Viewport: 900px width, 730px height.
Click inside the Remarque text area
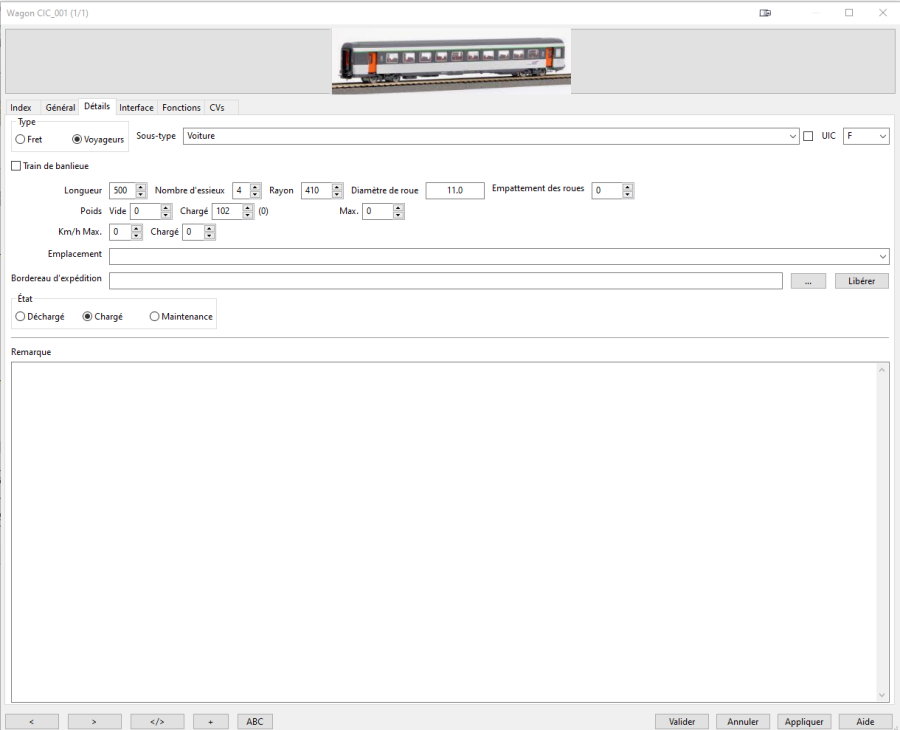(x=445, y=530)
